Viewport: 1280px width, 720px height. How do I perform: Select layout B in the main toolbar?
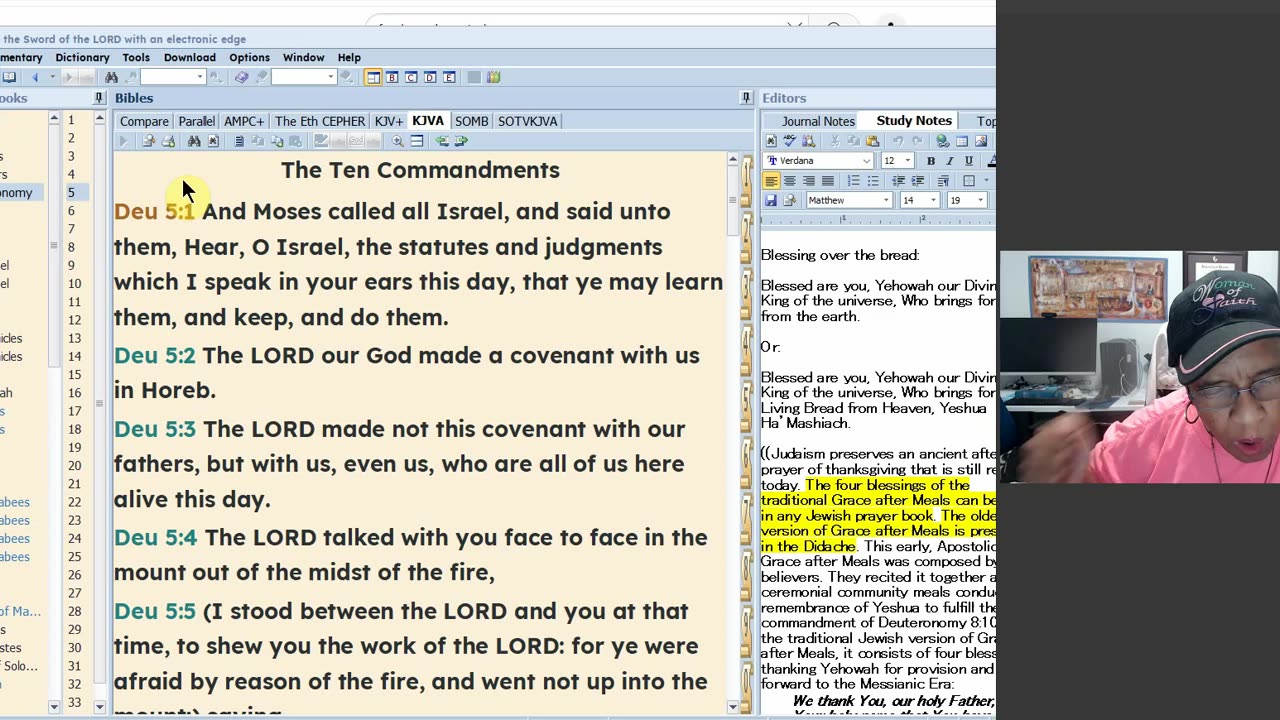coord(392,77)
